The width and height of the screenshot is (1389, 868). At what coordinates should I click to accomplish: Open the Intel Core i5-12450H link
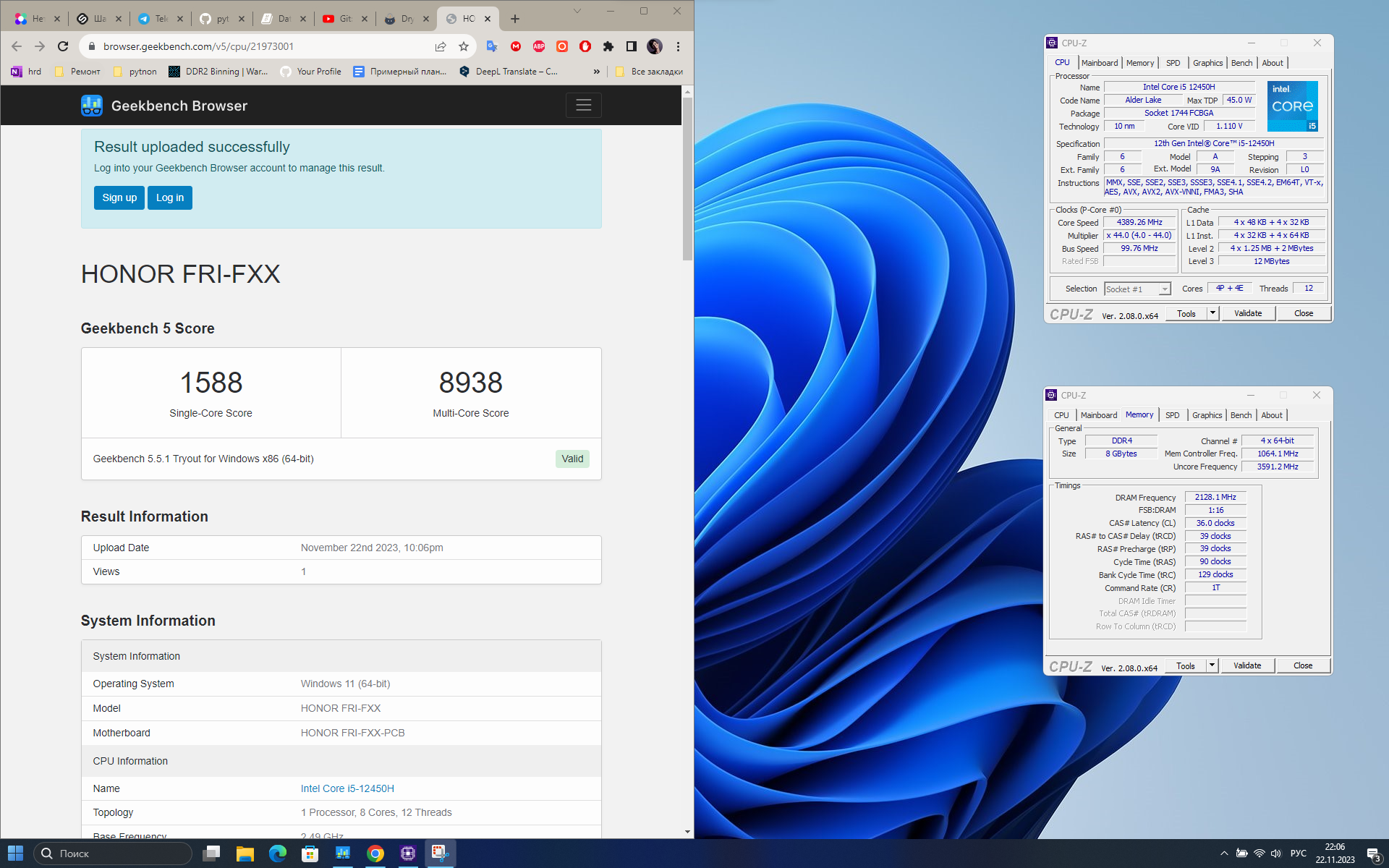347,788
